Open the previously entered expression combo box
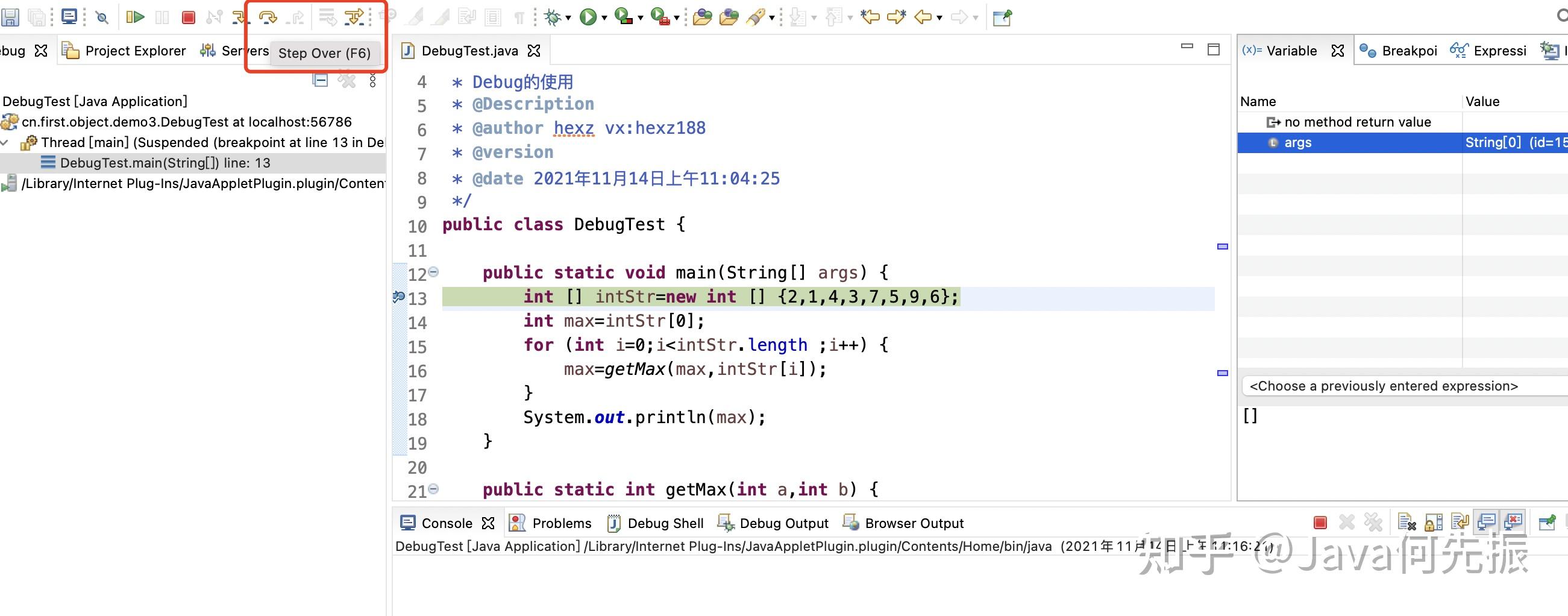The image size is (1568, 616). click(1405, 386)
